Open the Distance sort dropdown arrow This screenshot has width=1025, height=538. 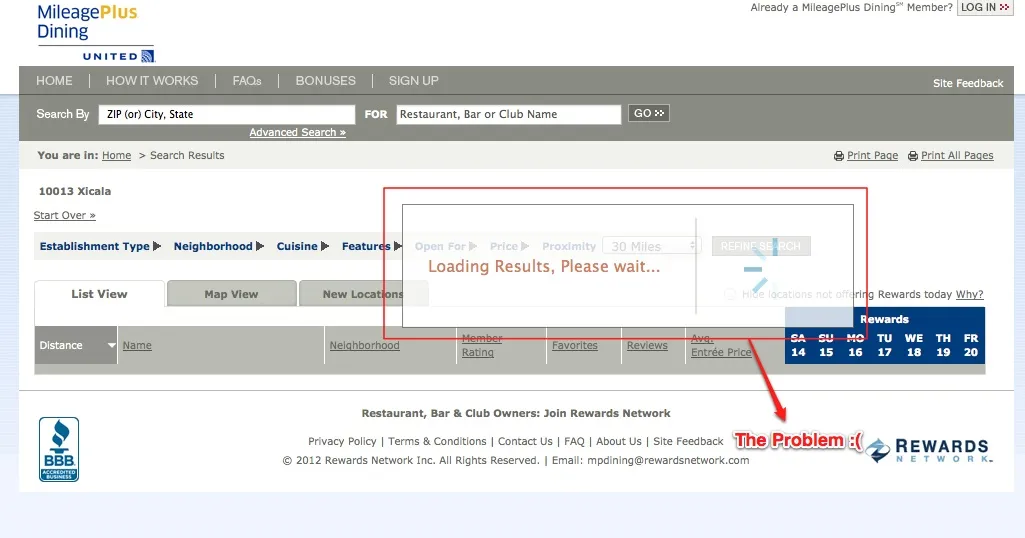pyautogui.click(x=111, y=345)
